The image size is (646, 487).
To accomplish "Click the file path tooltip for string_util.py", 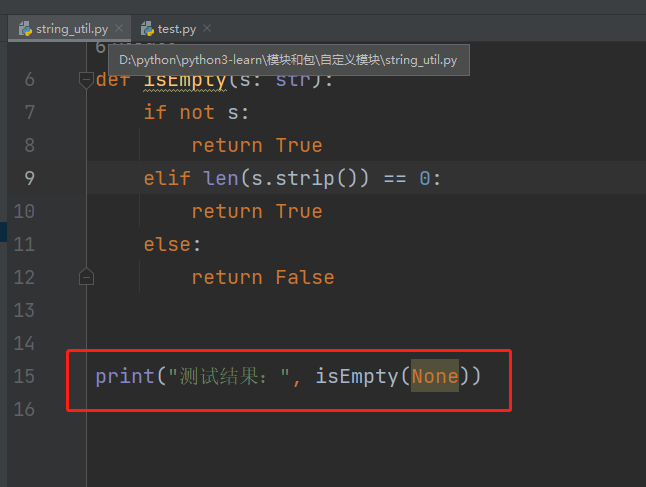I will click(288, 61).
